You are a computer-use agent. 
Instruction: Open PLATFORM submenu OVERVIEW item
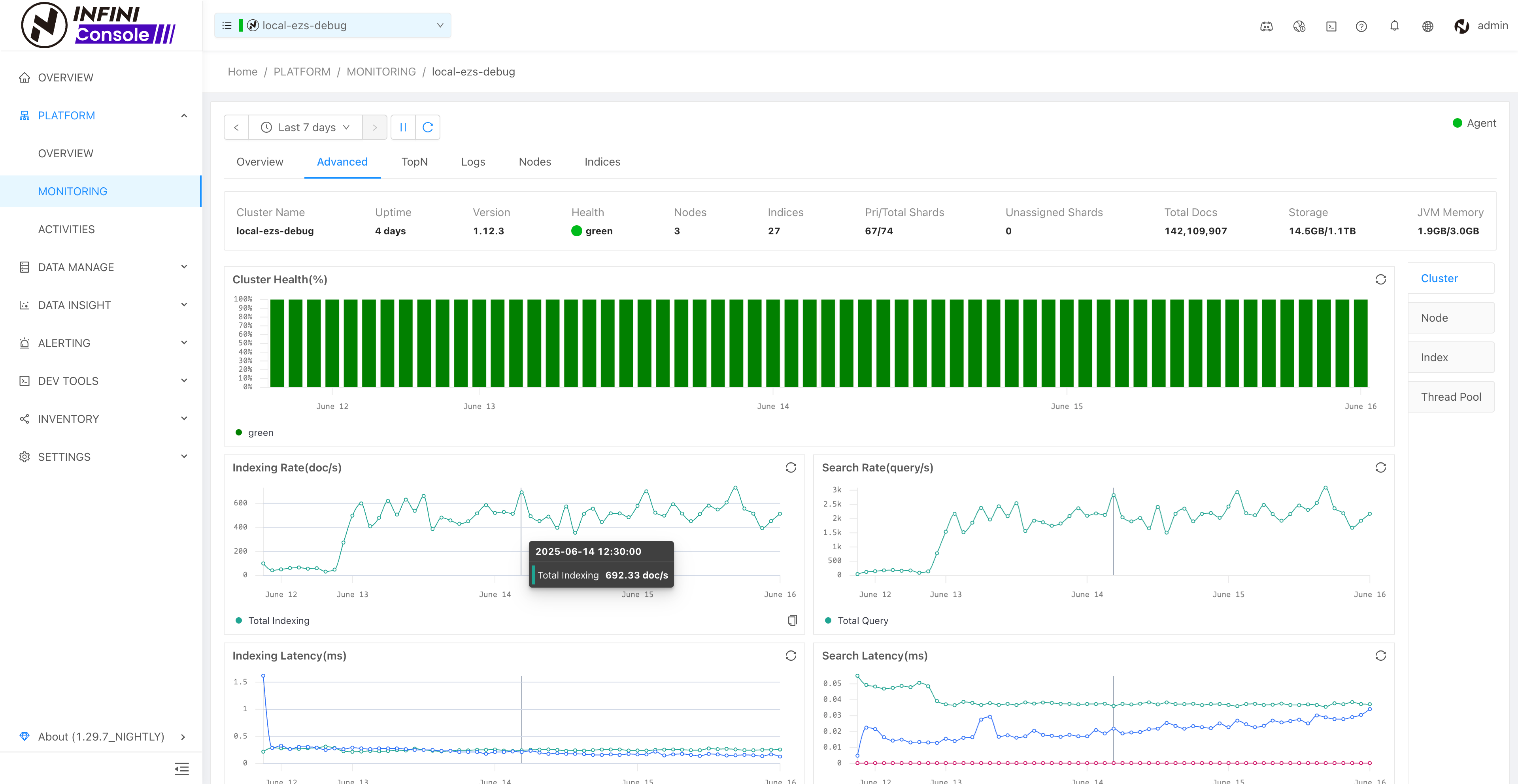[x=101, y=154]
